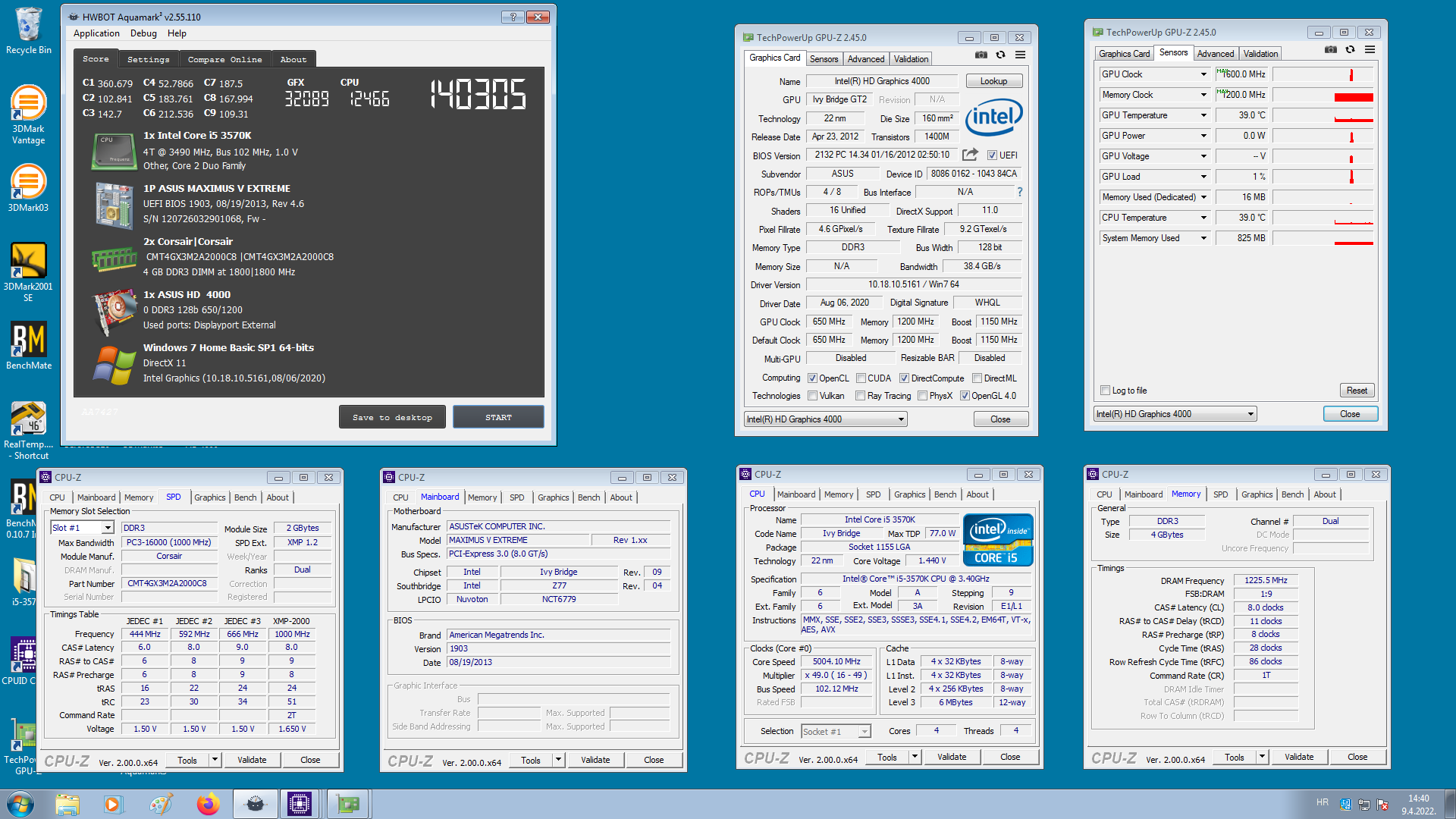
Task: Open Windows Media Player from taskbar
Action: (113, 804)
